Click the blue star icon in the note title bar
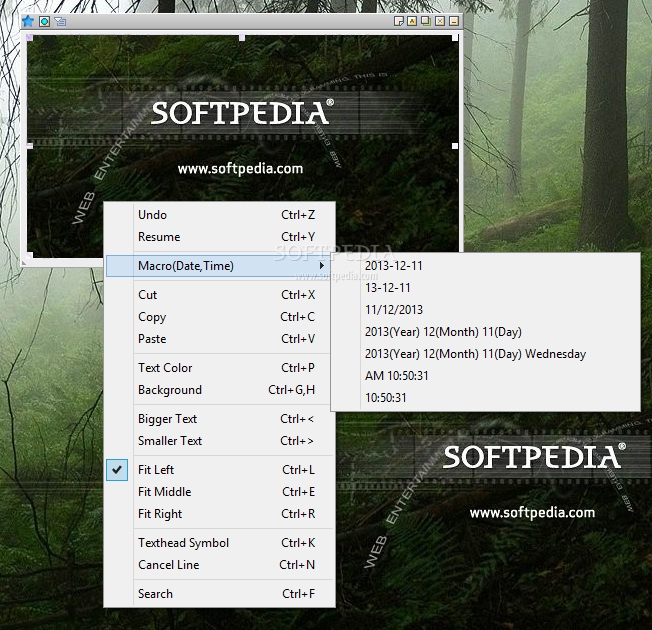The image size is (652, 630). (28, 21)
